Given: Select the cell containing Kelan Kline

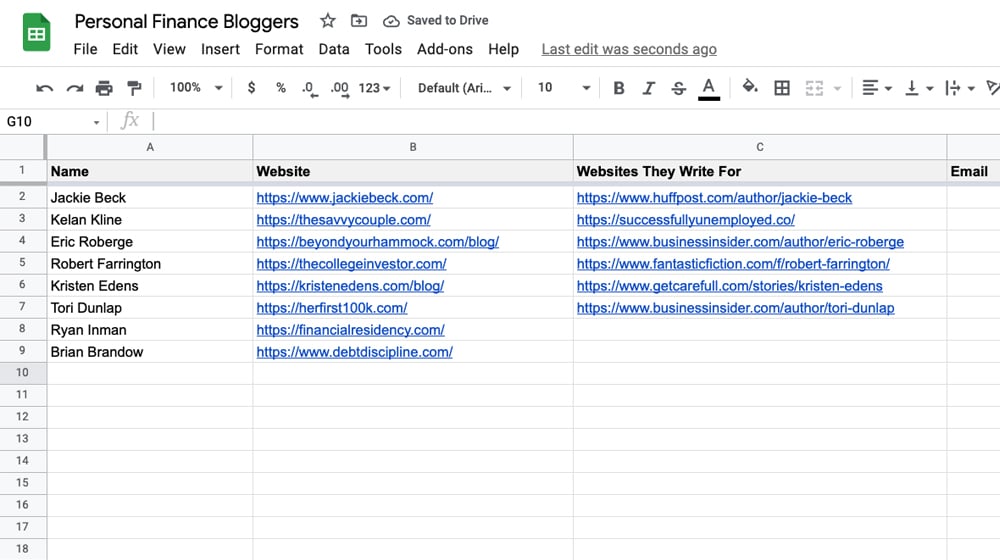Looking at the screenshot, I should point(150,220).
